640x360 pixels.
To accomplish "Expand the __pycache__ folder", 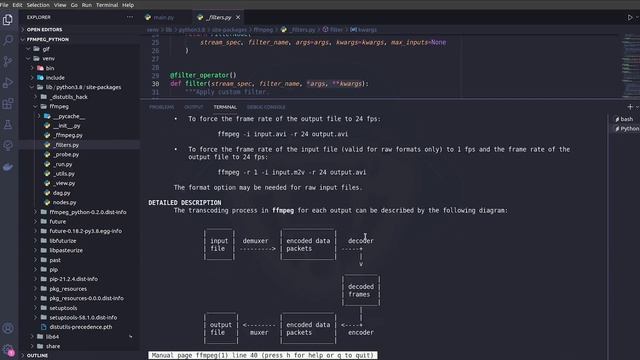I will pos(80,116).
